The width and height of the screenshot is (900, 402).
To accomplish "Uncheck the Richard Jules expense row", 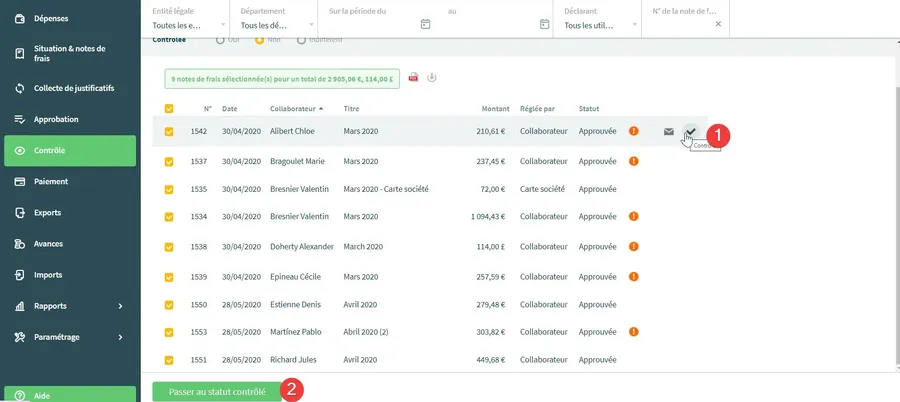I will [169, 360].
